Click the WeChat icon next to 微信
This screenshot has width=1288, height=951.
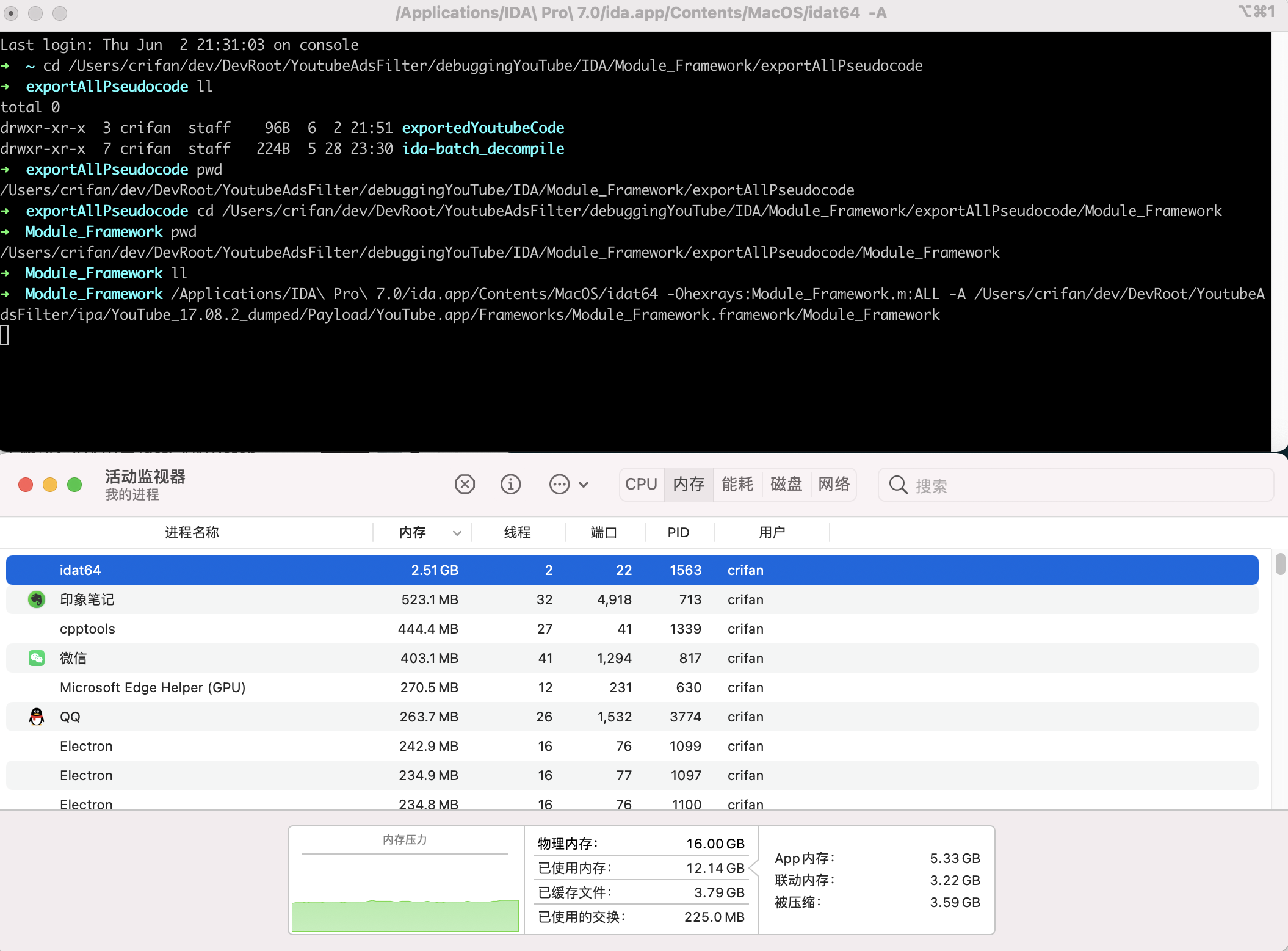(x=37, y=658)
